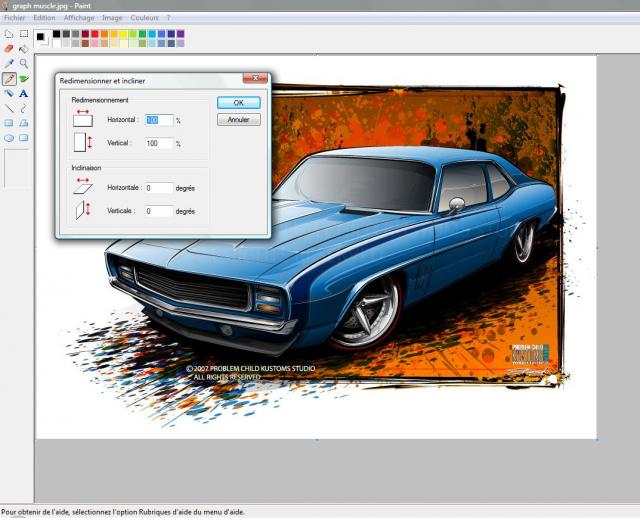The image size is (640, 518).
Task: Focus the Horizontal resize percentage field
Action: tap(159, 120)
